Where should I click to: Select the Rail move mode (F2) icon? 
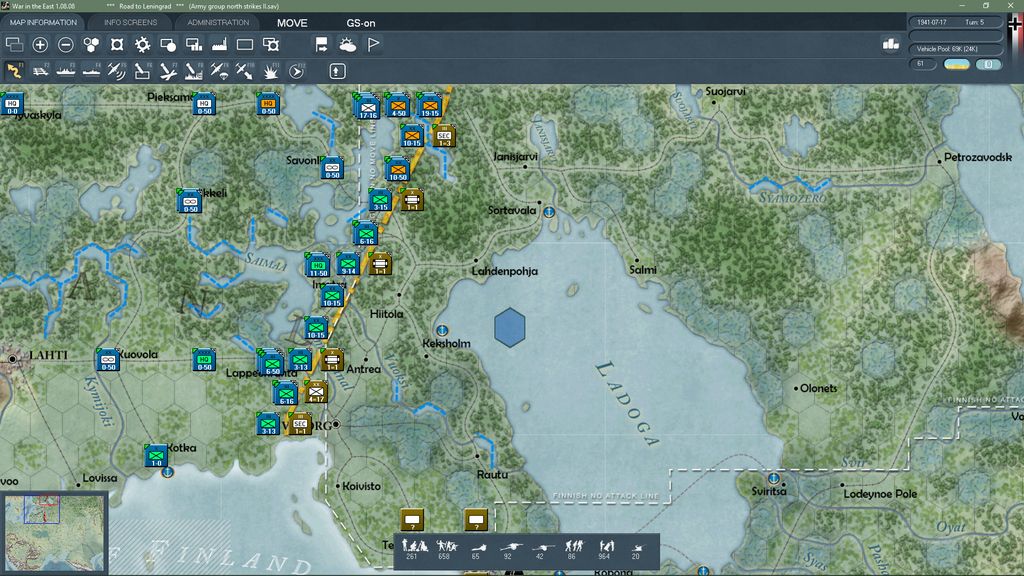40,71
